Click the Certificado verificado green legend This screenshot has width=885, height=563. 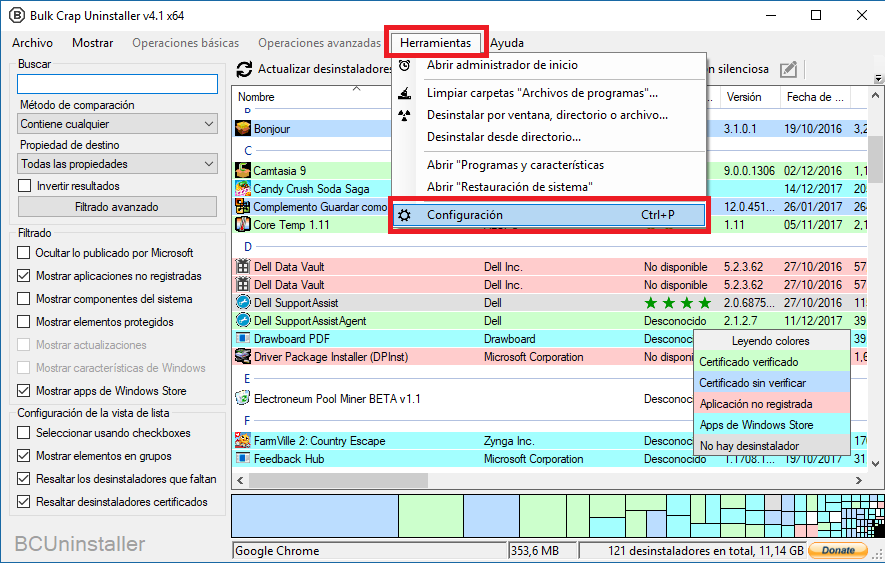pyautogui.click(x=772, y=362)
